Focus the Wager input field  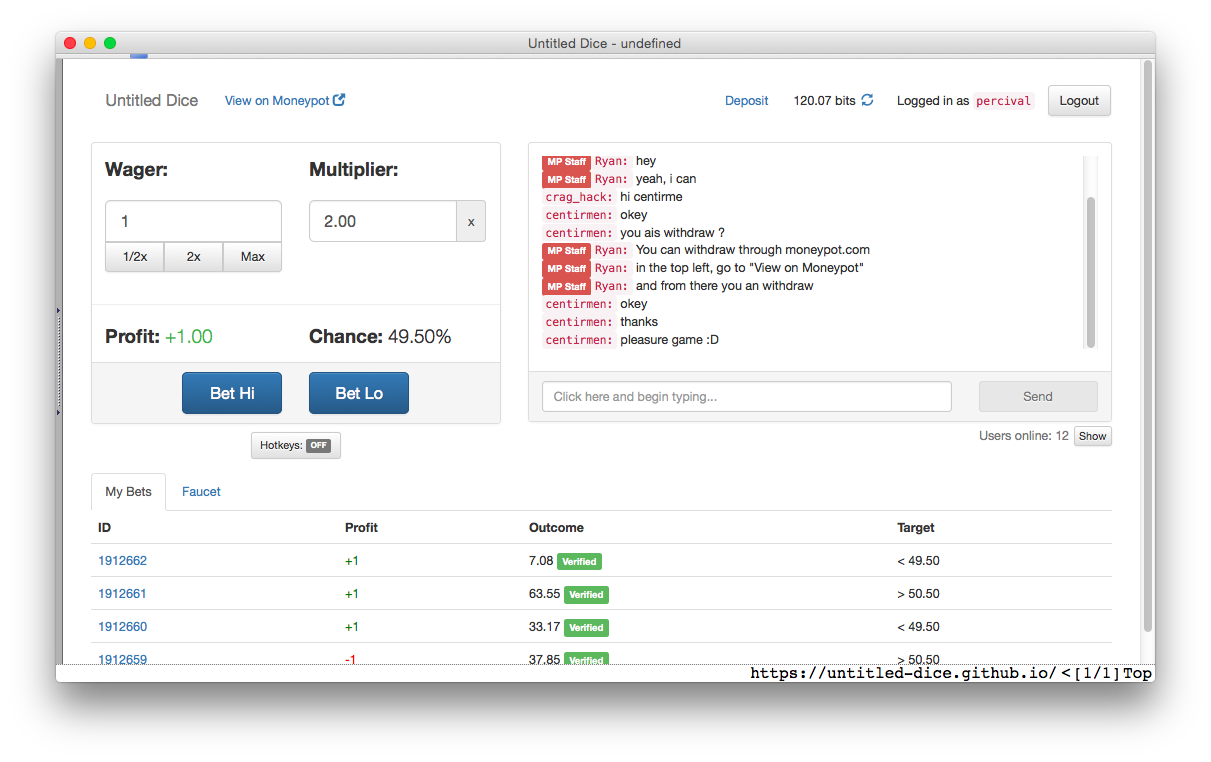tap(193, 221)
